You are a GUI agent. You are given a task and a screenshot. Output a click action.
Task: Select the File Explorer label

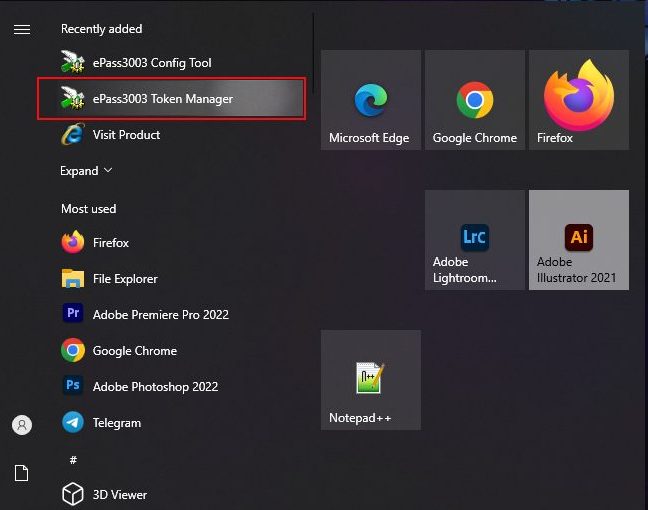click(125, 279)
